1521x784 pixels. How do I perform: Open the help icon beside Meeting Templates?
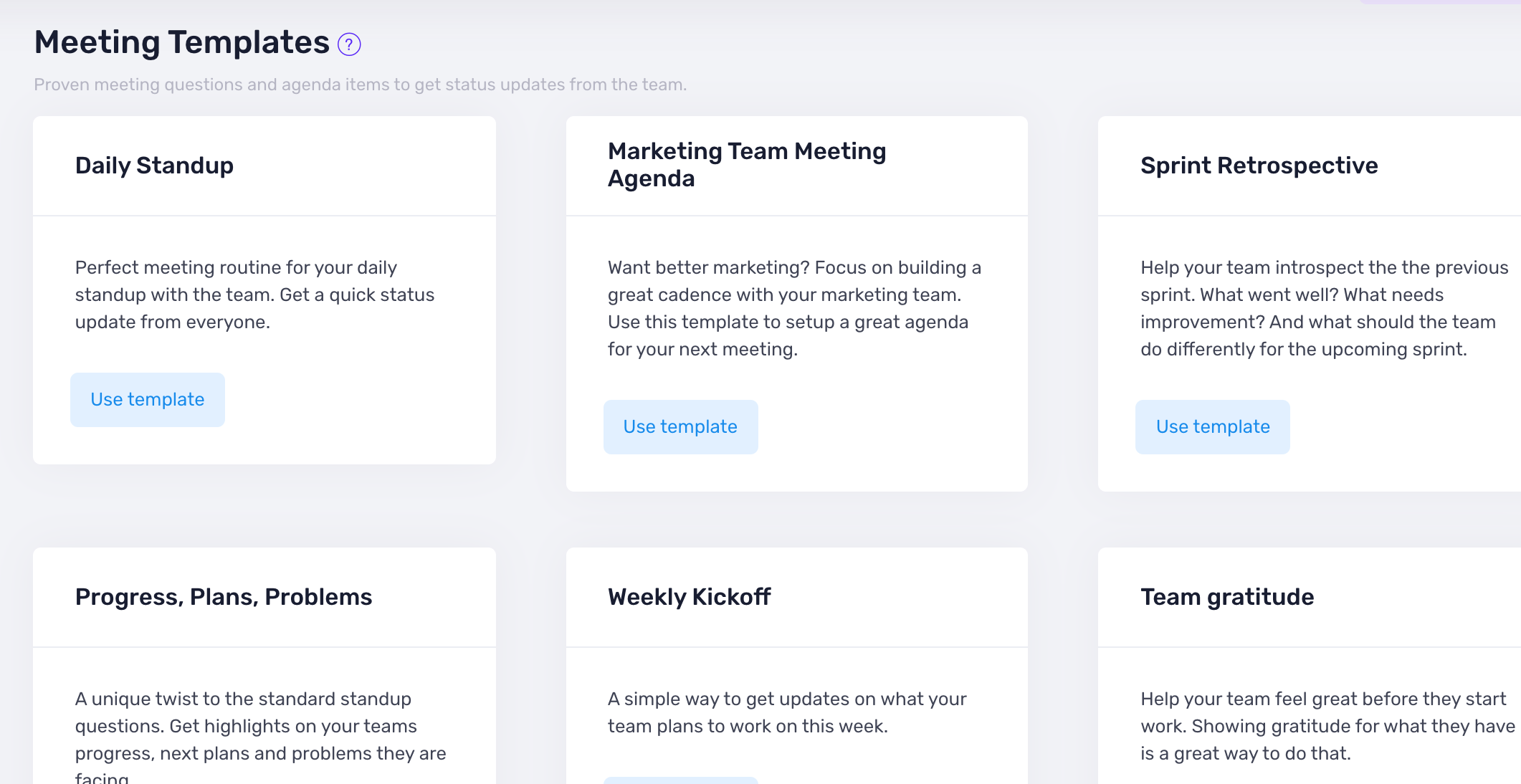(349, 44)
